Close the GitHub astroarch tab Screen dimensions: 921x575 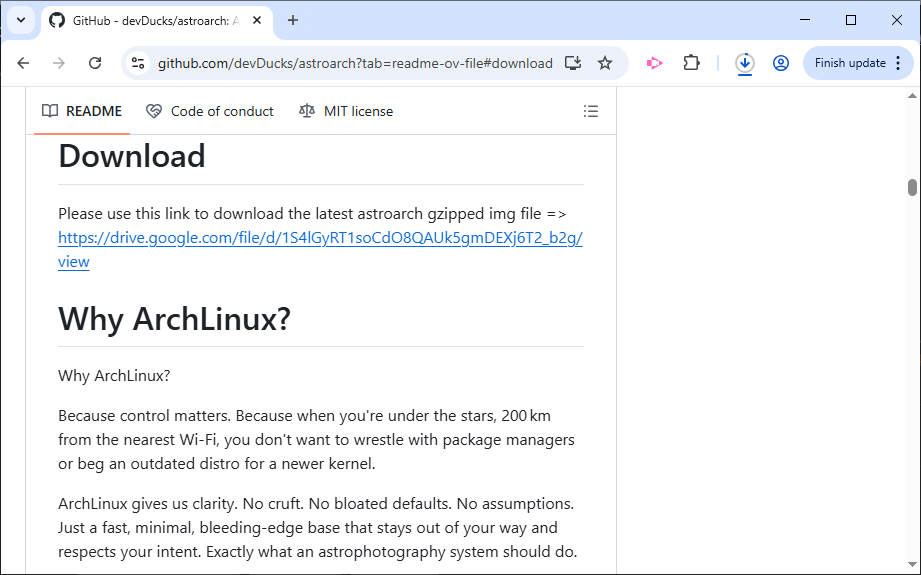[257, 21]
